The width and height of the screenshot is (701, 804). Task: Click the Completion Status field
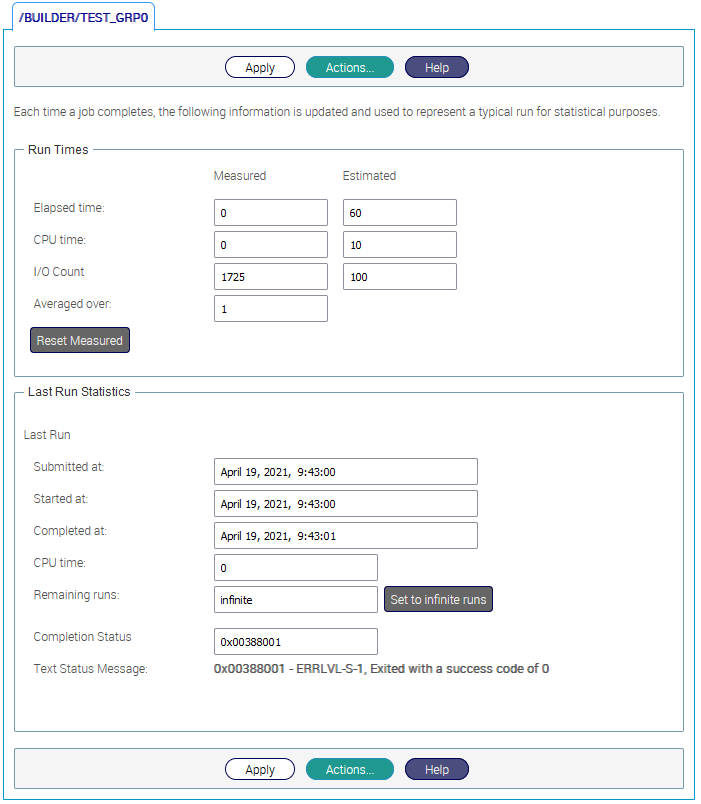(x=296, y=642)
